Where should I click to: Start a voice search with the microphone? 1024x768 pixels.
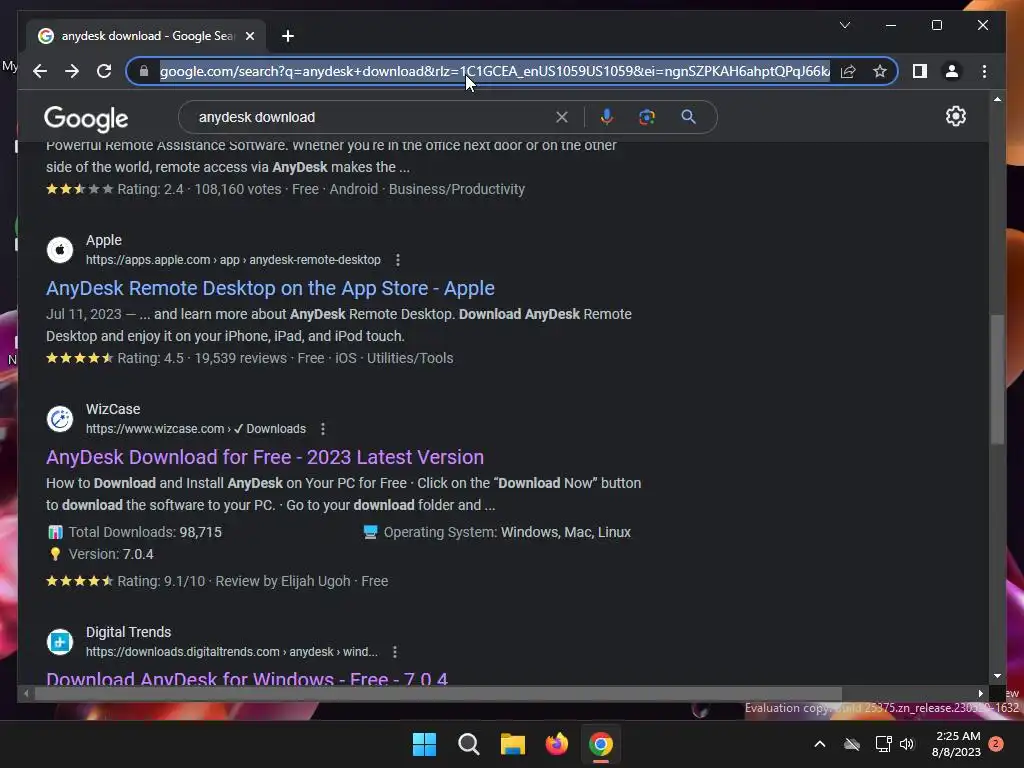[607, 117]
